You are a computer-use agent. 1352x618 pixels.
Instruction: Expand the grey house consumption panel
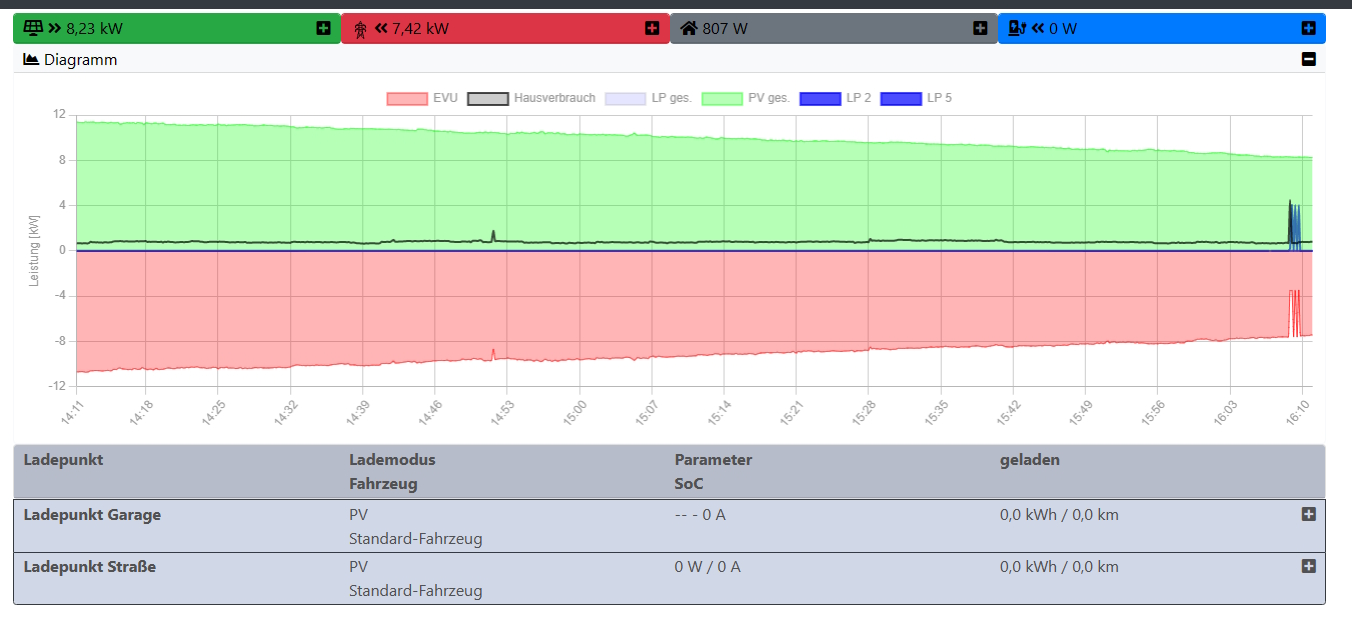980,28
